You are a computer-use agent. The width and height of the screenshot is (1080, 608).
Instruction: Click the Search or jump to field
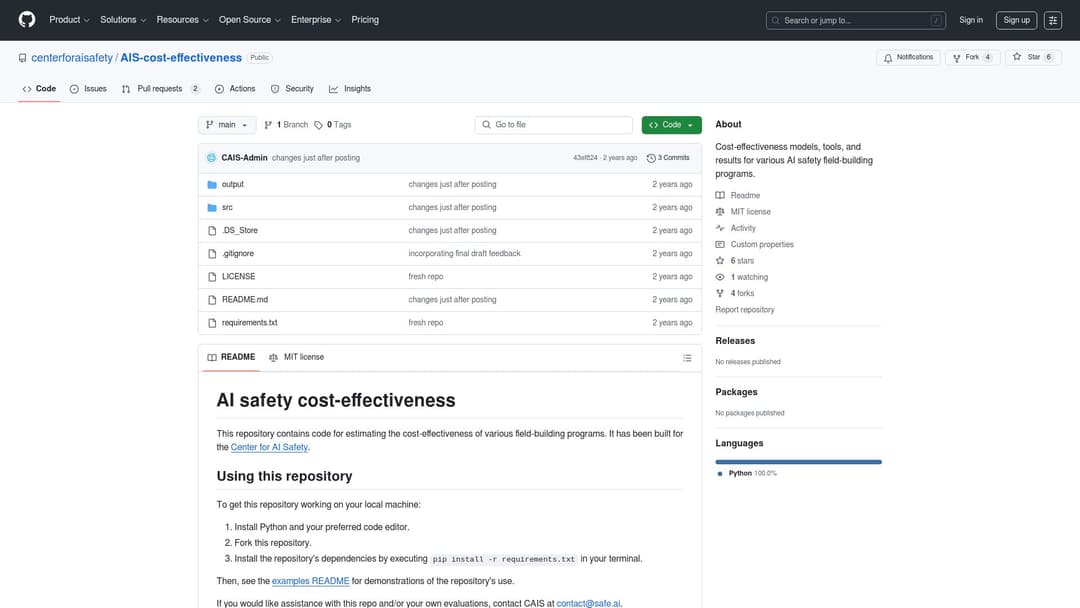click(x=855, y=21)
